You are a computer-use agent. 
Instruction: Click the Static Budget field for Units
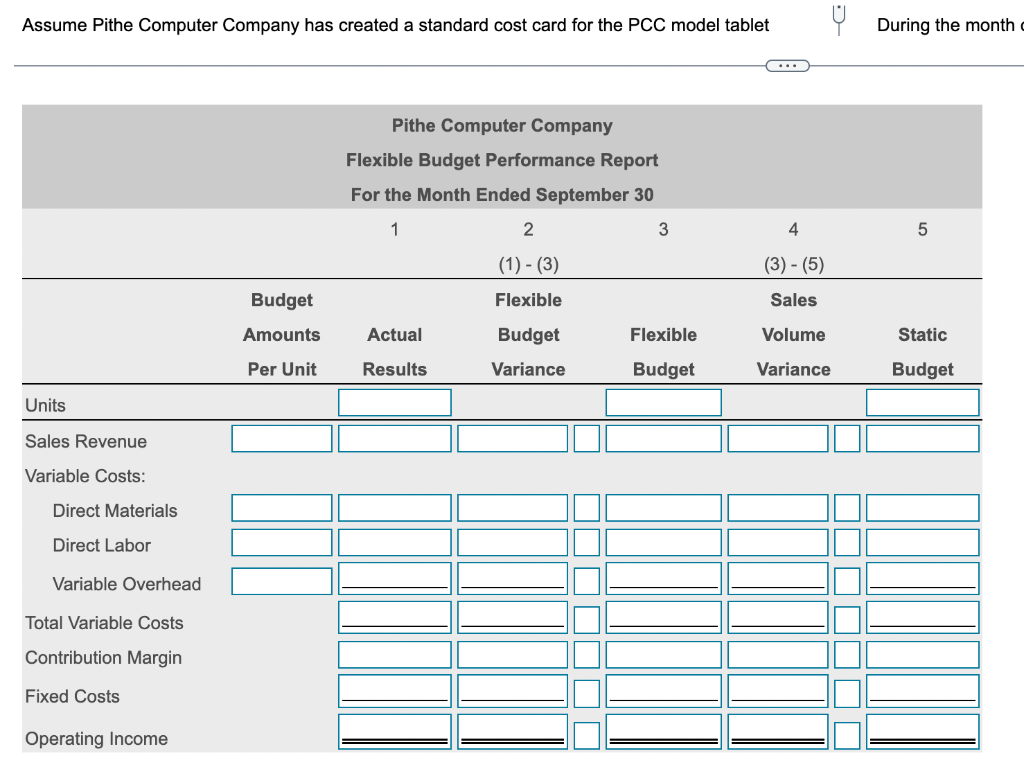tap(922, 402)
